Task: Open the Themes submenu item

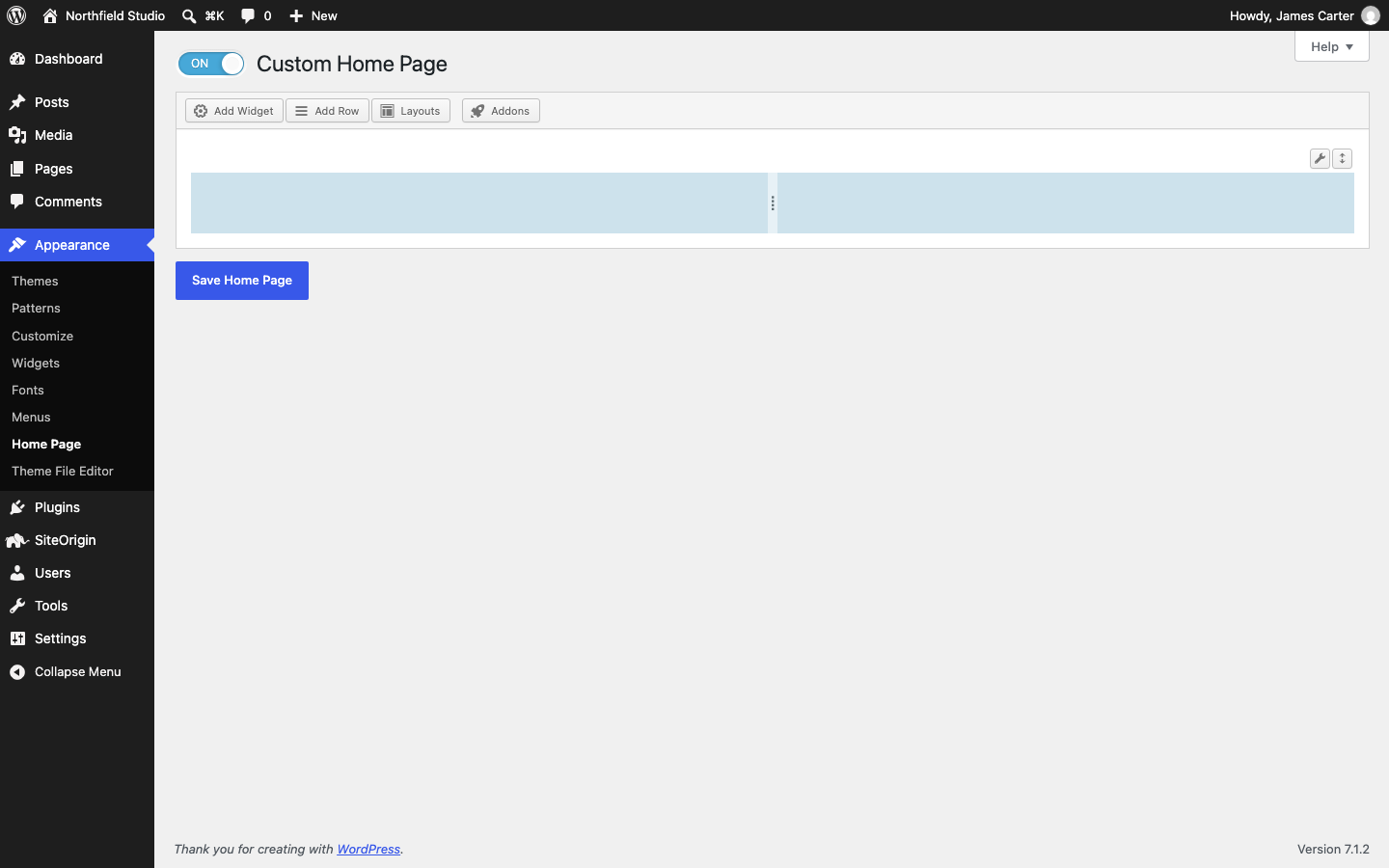Action: tap(77, 281)
